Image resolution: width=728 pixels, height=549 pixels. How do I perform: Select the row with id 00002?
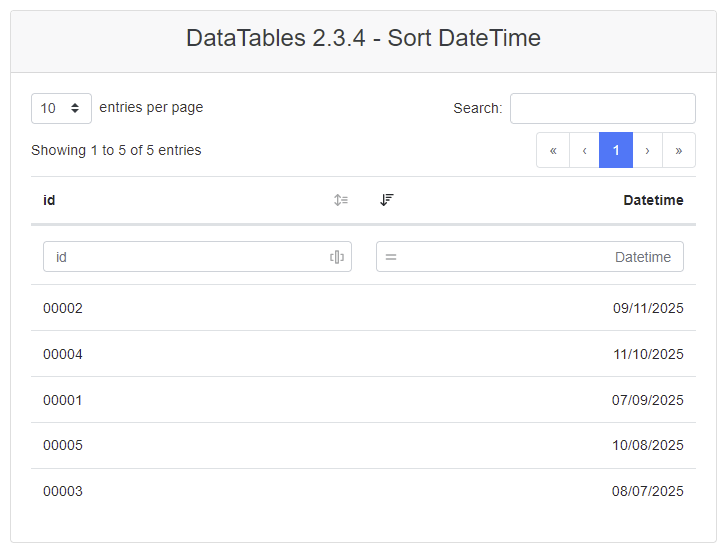[x=63, y=308]
